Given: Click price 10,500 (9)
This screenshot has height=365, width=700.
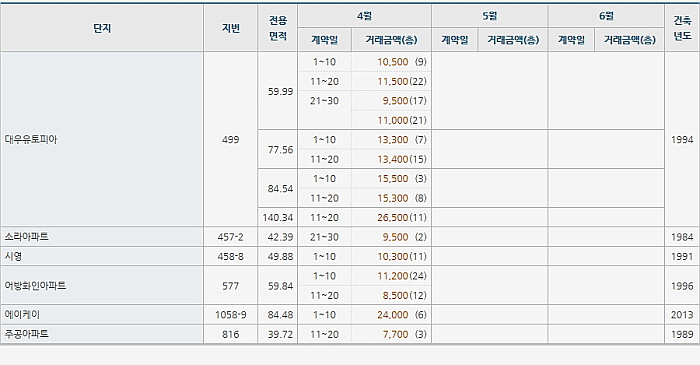Looking at the screenshot, I should coord(402,62).
